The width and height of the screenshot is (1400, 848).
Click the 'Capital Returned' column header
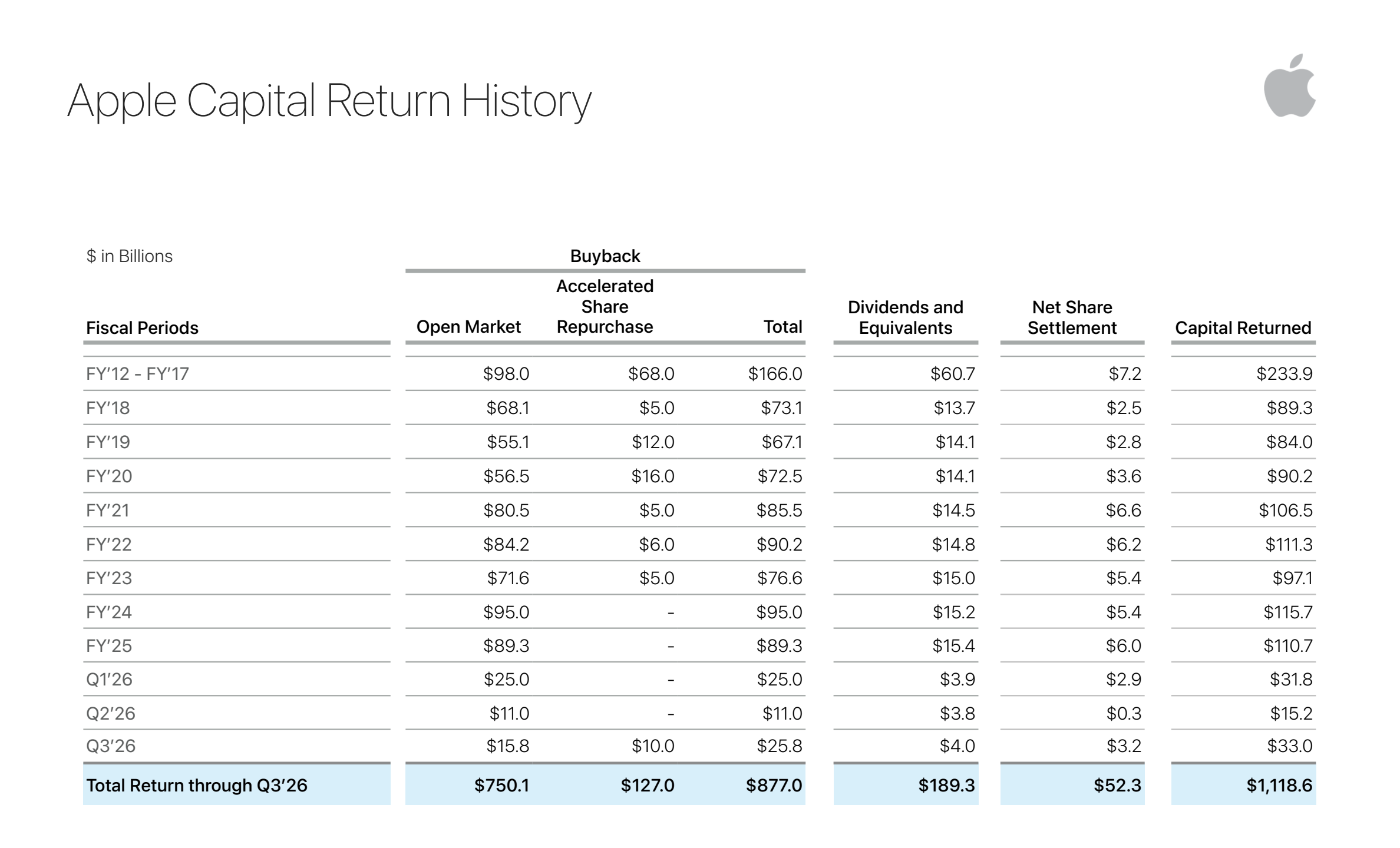[x=1243, y=328]
